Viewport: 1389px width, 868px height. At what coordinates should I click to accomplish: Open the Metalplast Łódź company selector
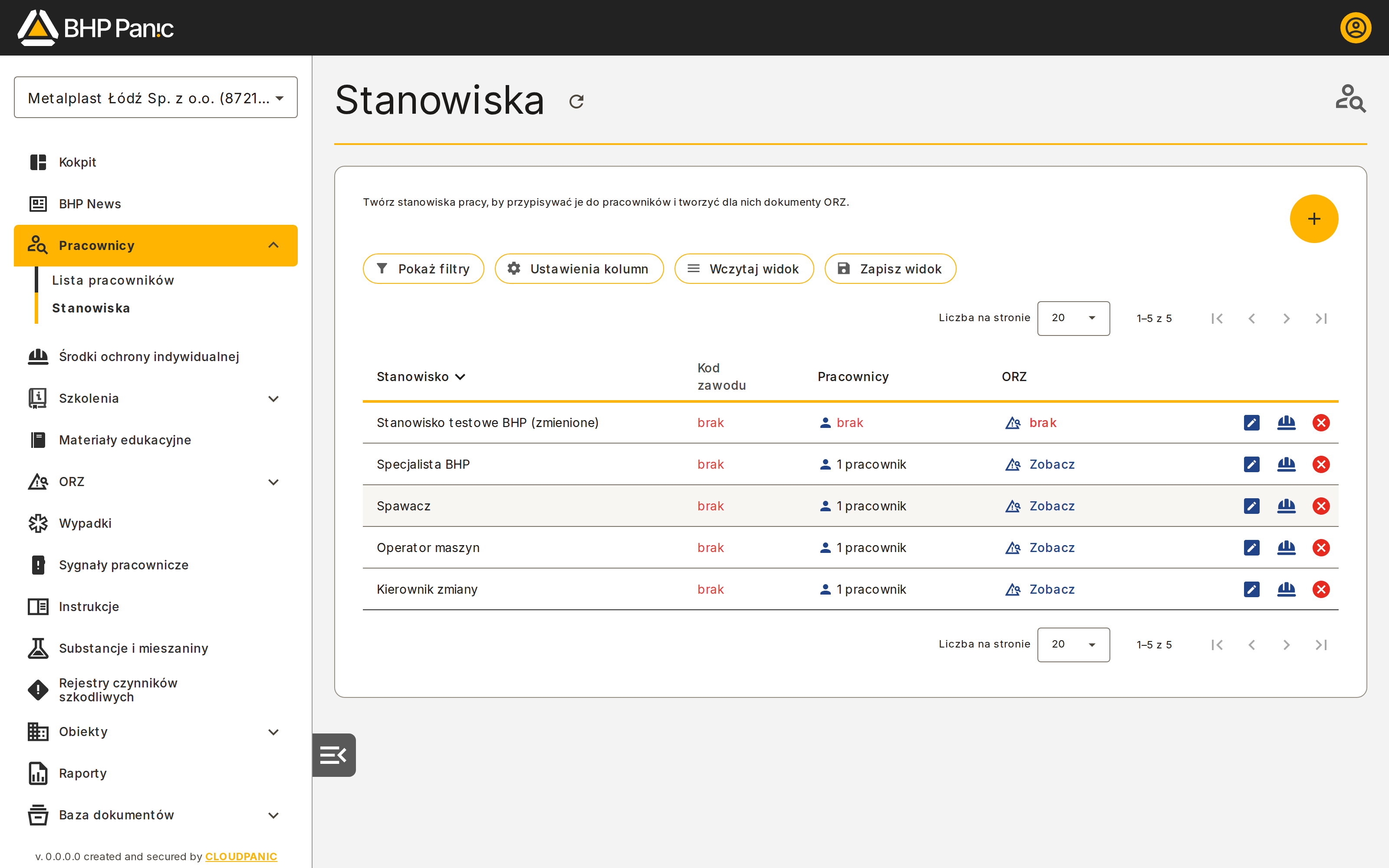click(155, 98)
